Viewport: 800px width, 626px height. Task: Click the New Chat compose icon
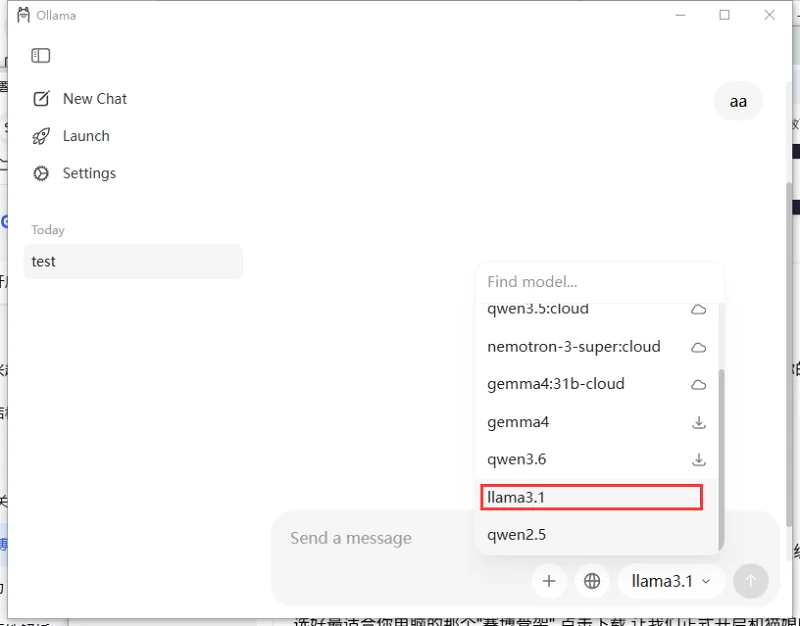point(41,98)
